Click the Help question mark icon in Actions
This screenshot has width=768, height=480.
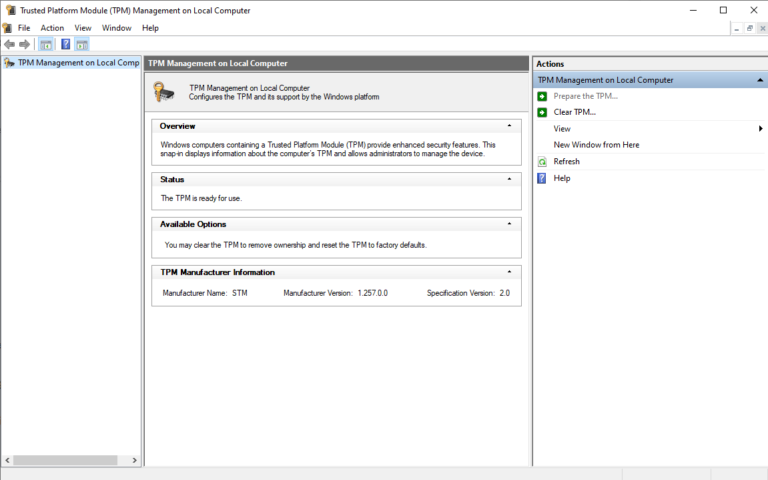point(542,178)
